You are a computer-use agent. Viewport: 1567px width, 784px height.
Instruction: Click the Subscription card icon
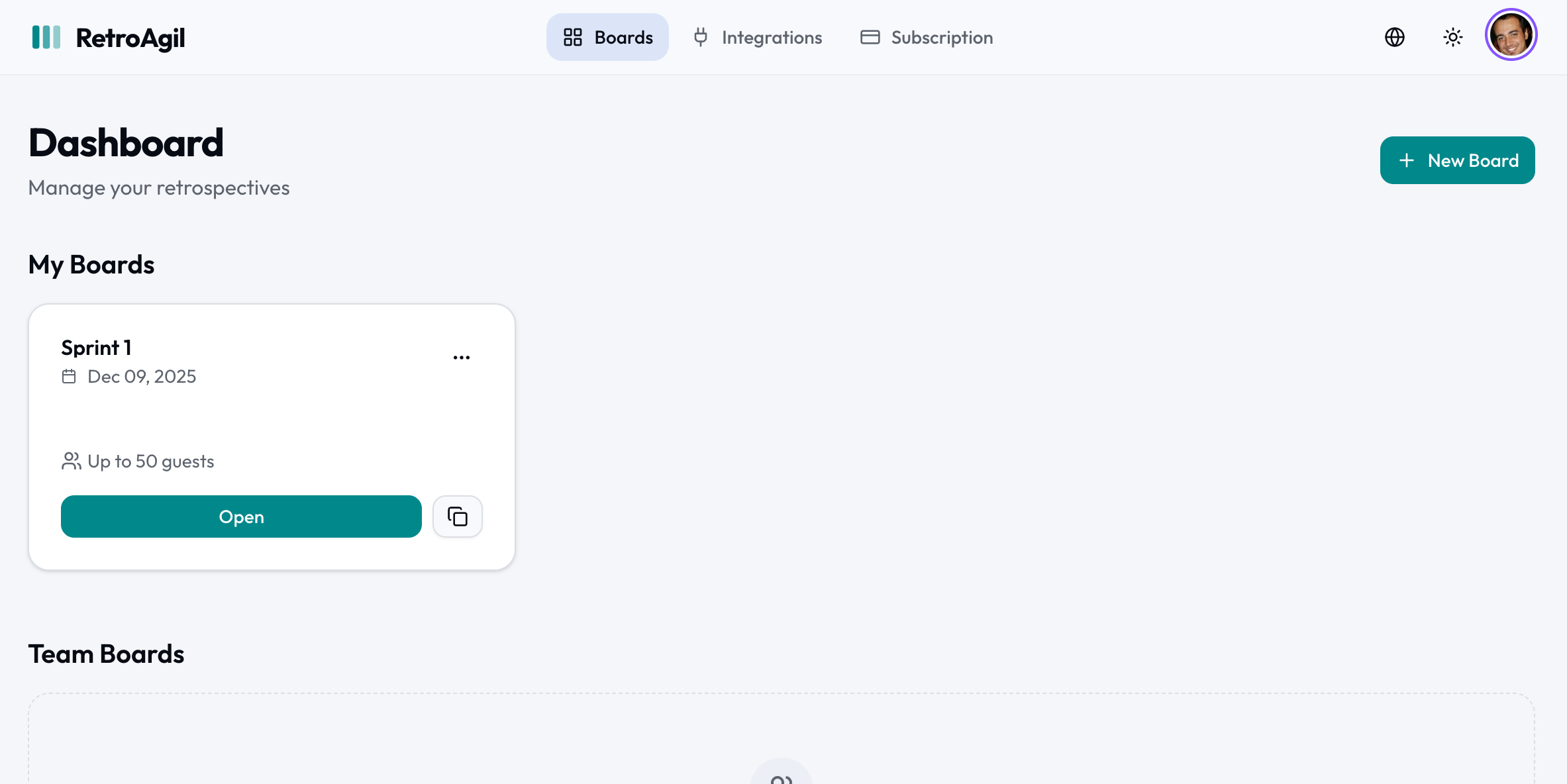(x=868, y=37)
